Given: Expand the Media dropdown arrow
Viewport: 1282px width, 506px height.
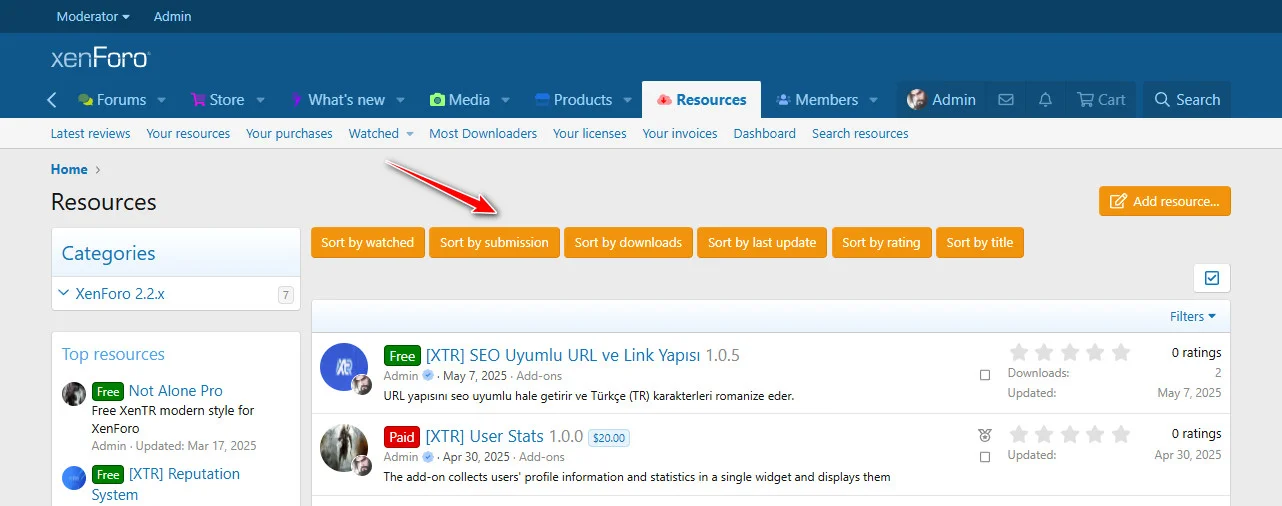Looking at the screenshot, I should 505,100.
